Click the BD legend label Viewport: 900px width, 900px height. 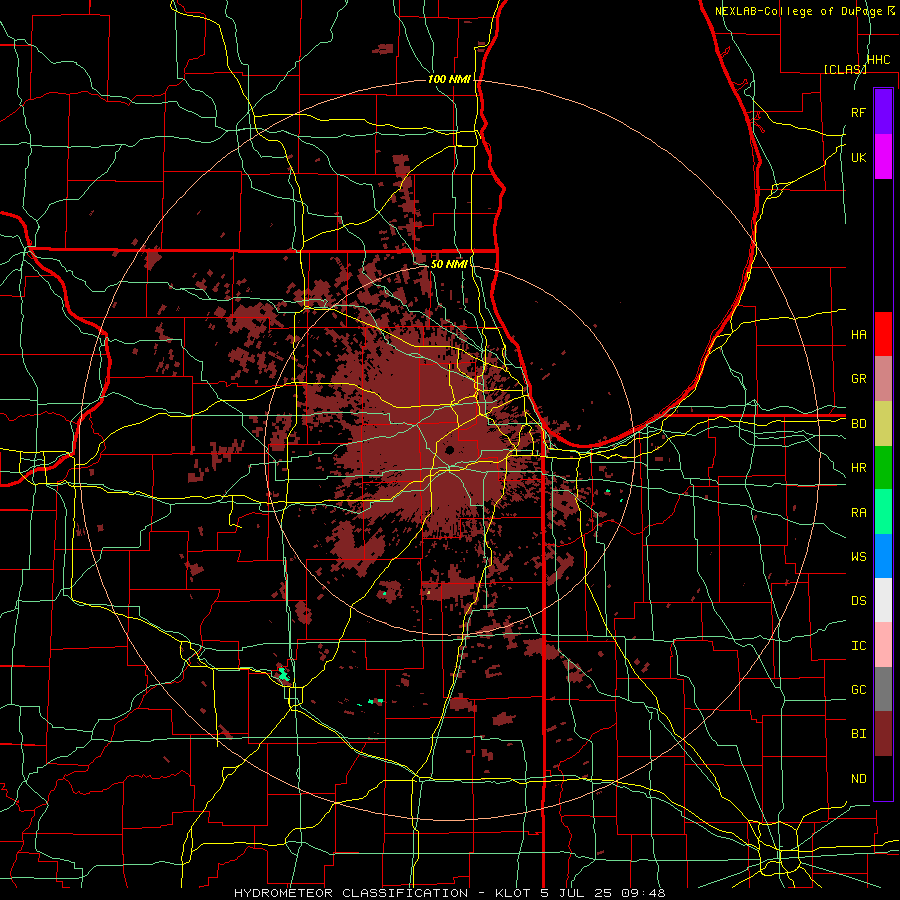coord(858,424)
